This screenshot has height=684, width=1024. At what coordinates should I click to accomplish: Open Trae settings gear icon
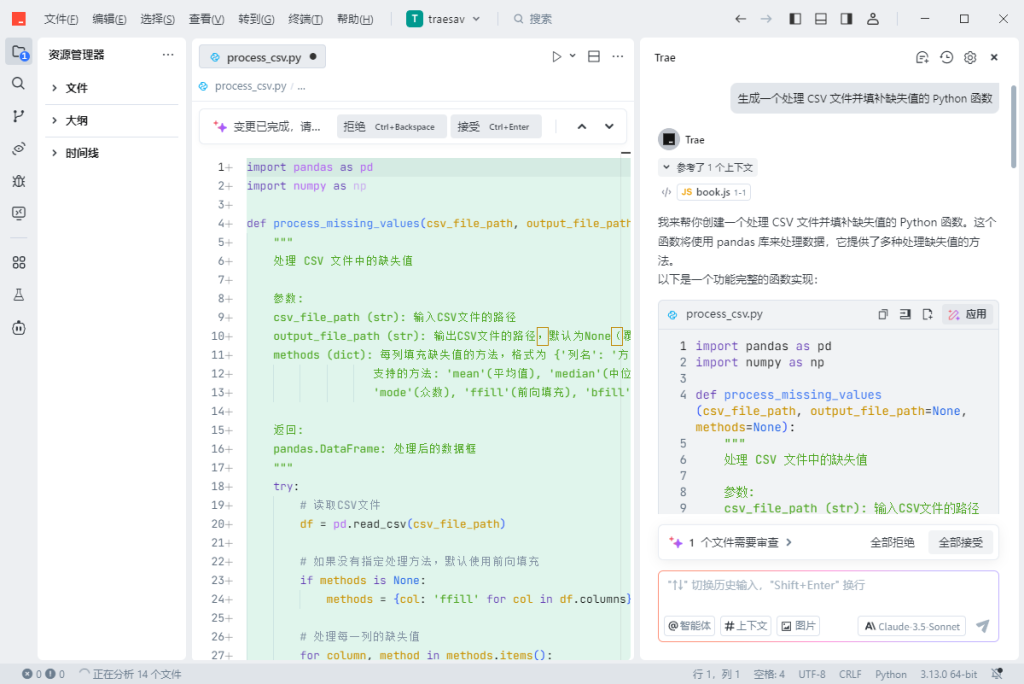click(x=970, y=57)
